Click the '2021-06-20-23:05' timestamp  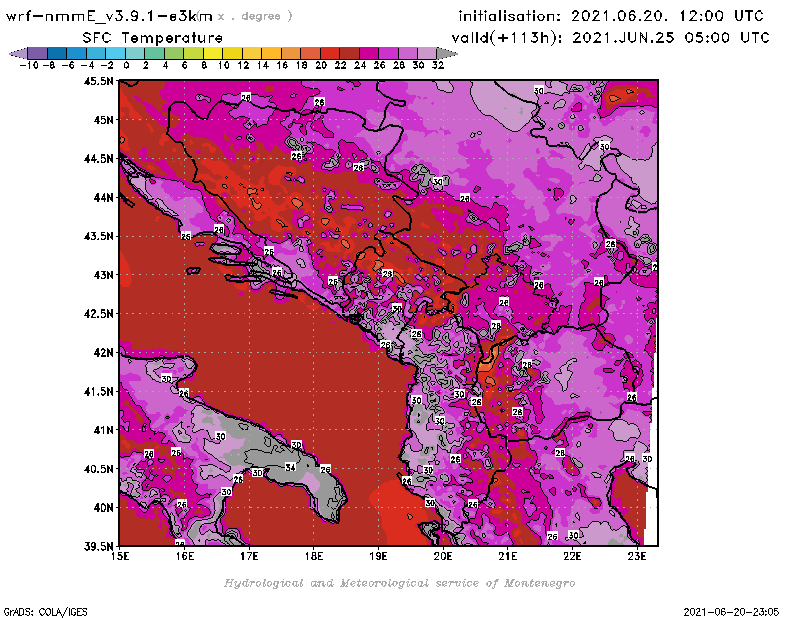coord(731,612)
